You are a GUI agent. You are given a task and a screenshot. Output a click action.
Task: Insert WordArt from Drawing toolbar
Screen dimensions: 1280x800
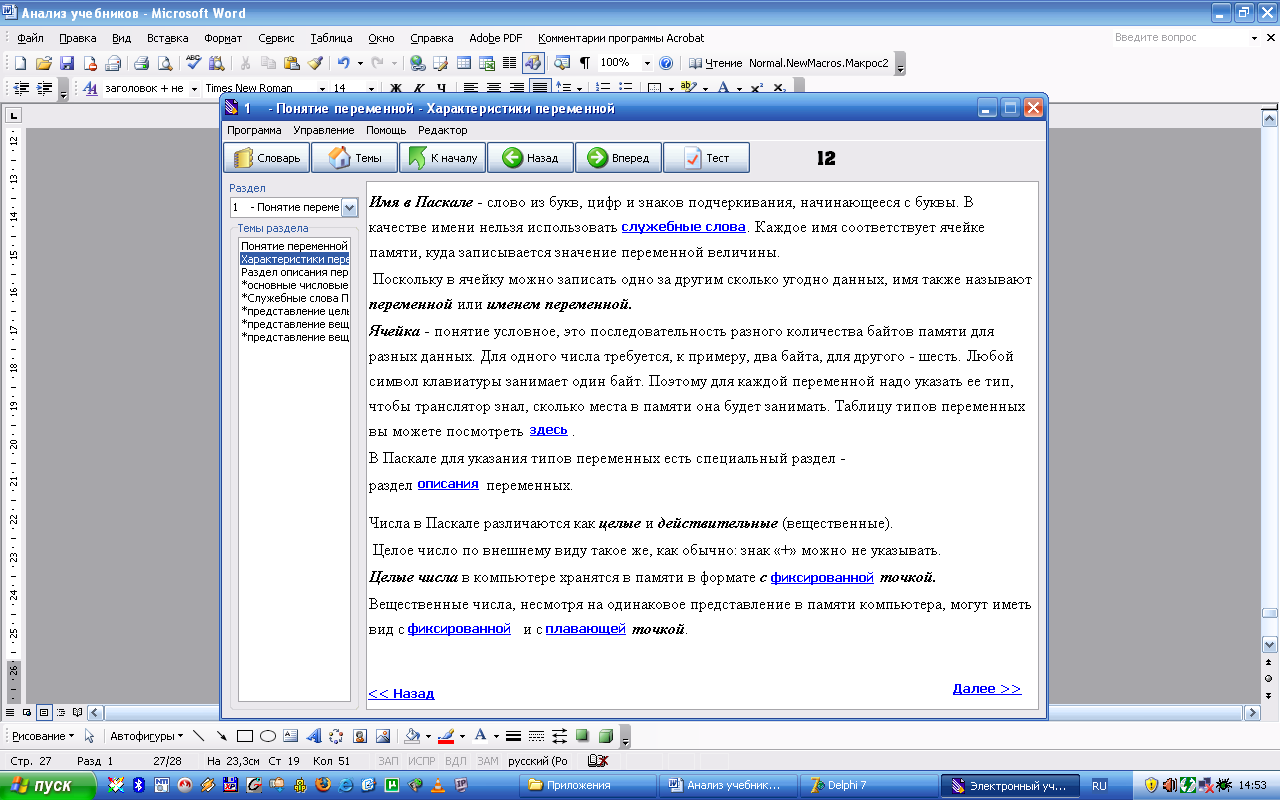click(x=314, y=736)
